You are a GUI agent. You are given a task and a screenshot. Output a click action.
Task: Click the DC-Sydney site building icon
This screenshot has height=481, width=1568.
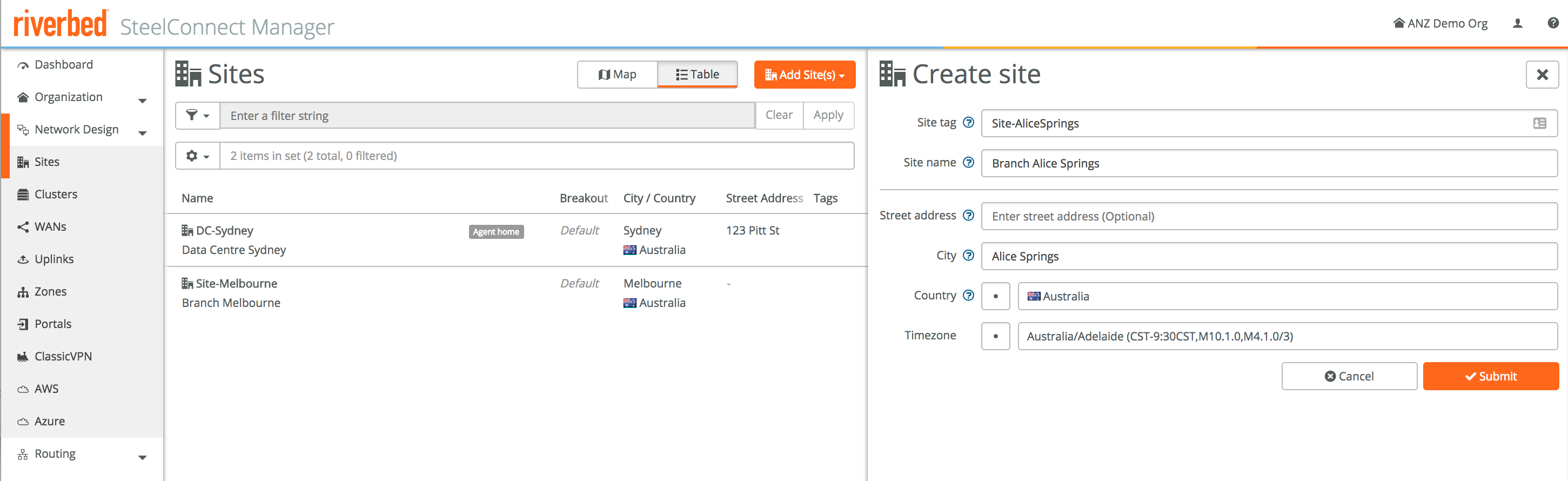187,230
